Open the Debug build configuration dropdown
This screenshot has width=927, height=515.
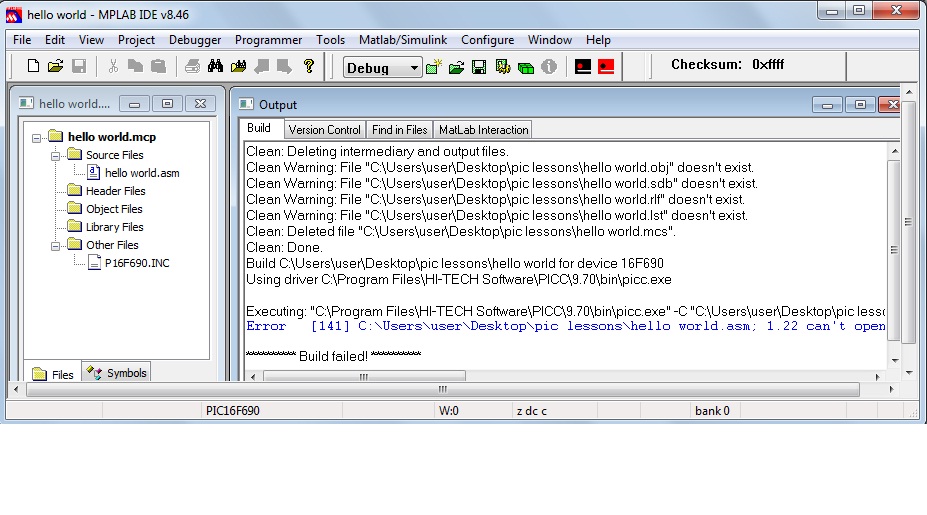[414, 68]
